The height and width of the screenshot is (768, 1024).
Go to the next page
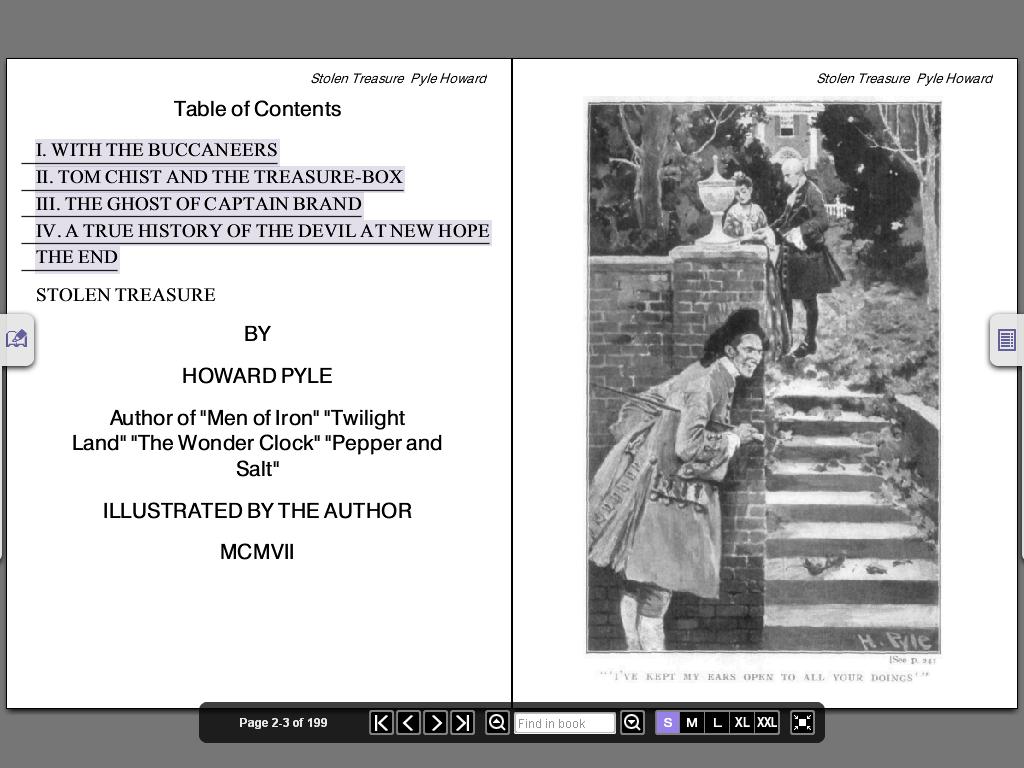(x=436, y=723)
